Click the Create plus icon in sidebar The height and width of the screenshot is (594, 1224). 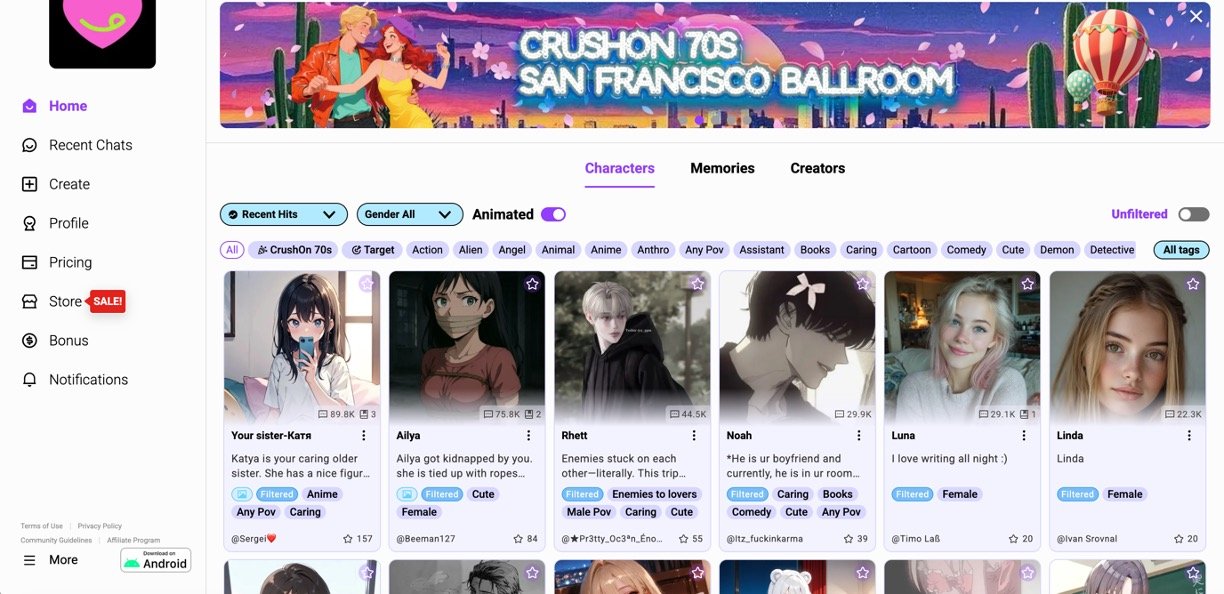pos(30,184)
